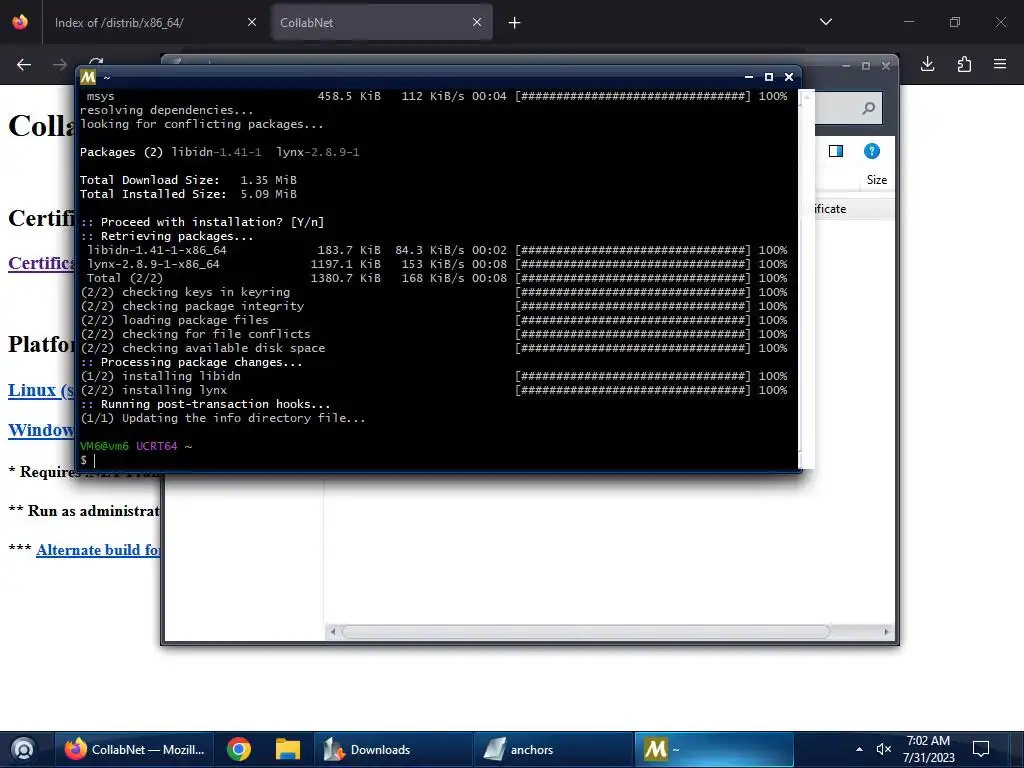
Task: Click the search icon in the Explorer window
Action: coord(868,108)
